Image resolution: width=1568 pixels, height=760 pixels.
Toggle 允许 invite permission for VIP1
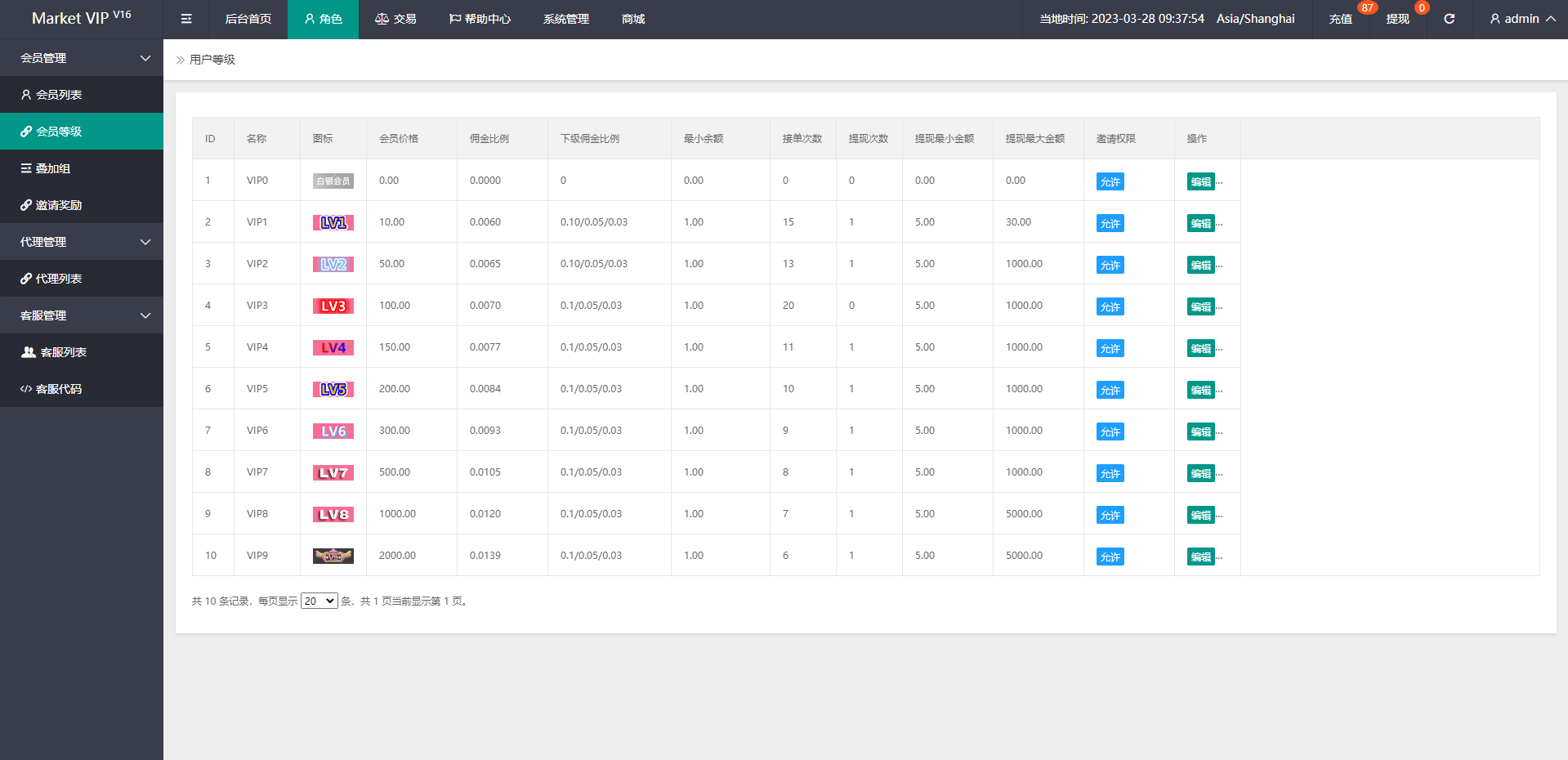1110,223
